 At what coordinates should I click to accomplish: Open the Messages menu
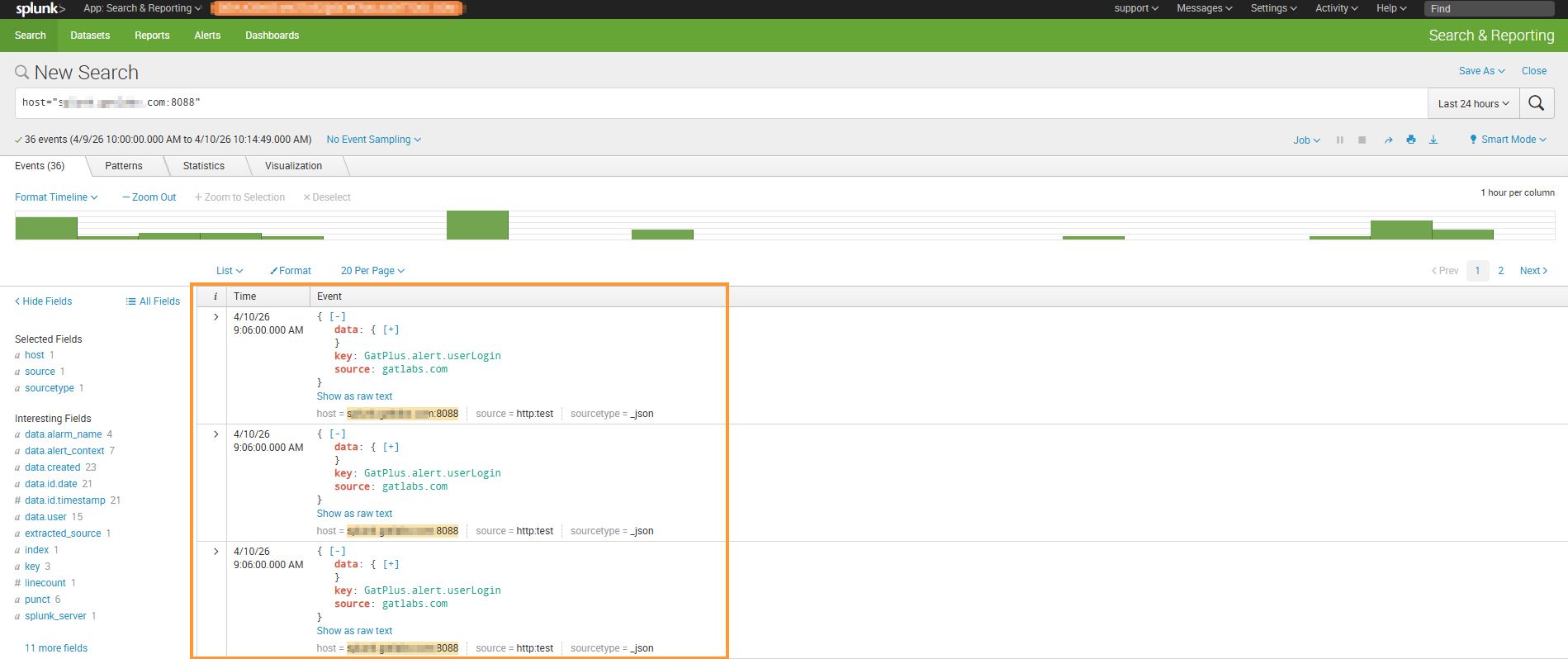pos(1205,8)
